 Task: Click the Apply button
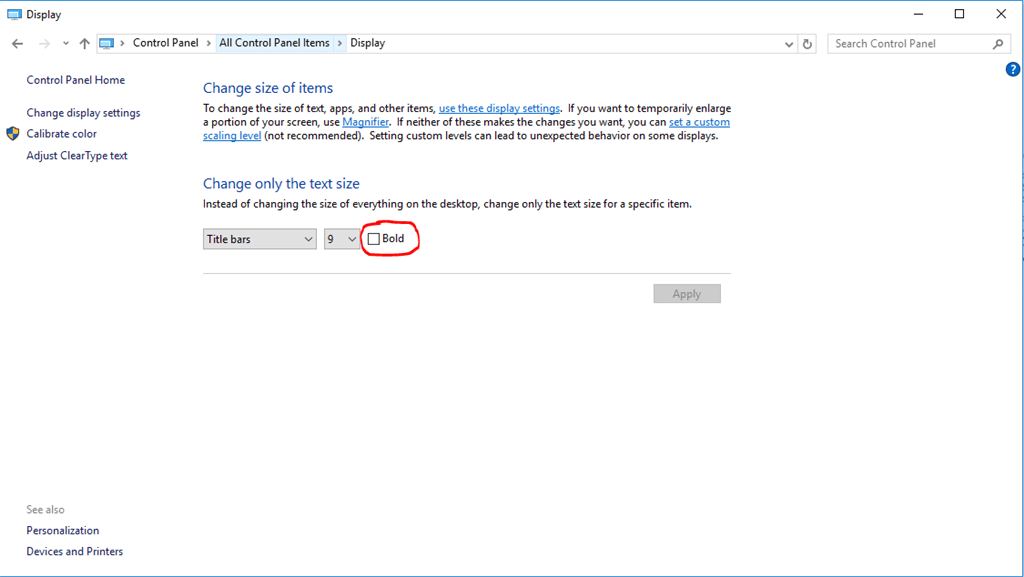[x=687, y=294]
